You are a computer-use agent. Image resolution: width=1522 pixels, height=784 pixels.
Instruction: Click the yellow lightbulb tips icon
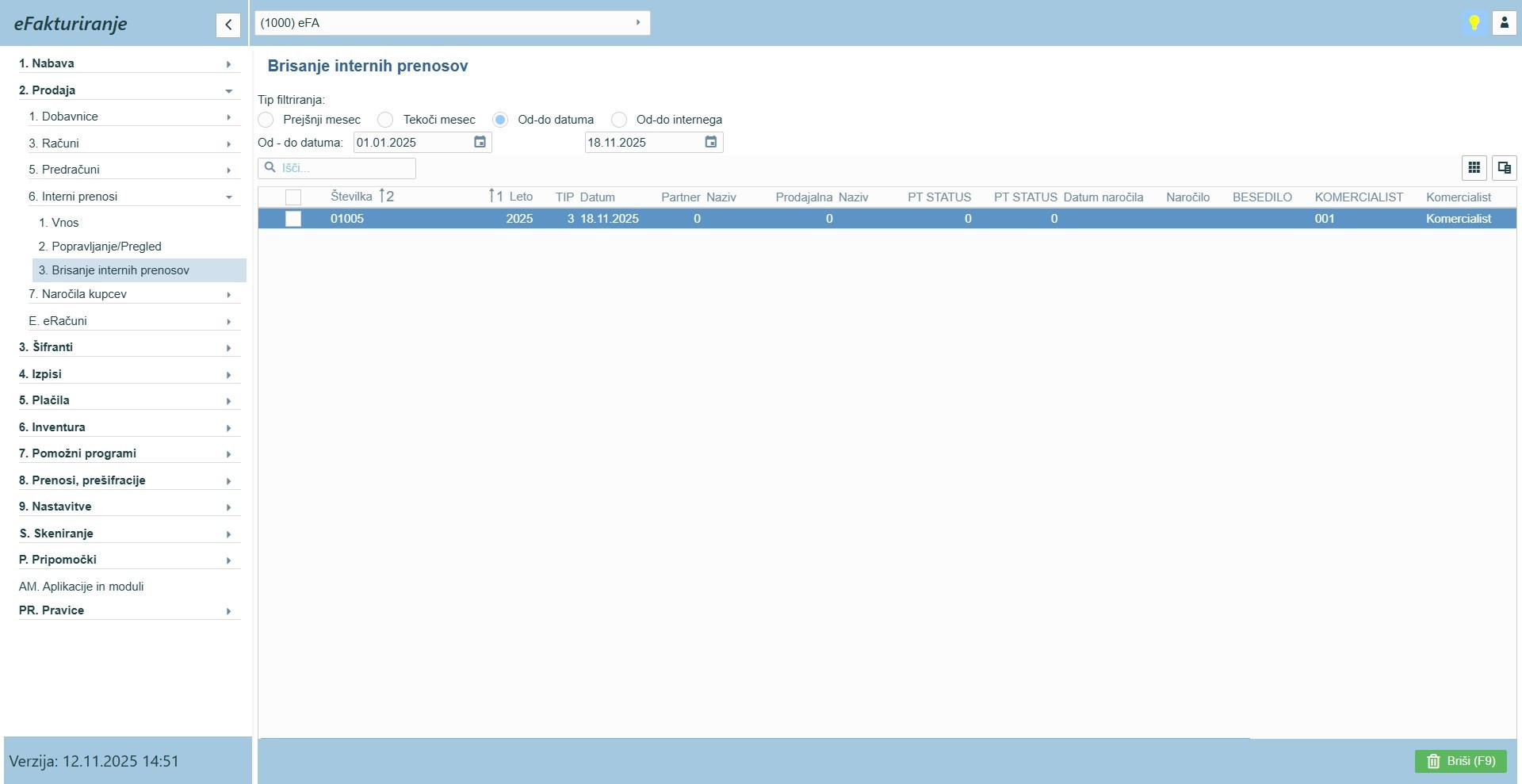point(1474,23)
